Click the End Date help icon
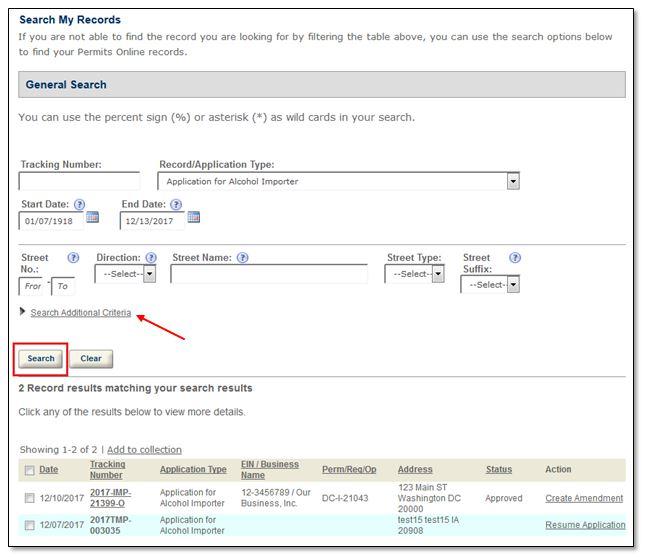This screenshot has width=647, height=557. (176, 204)
